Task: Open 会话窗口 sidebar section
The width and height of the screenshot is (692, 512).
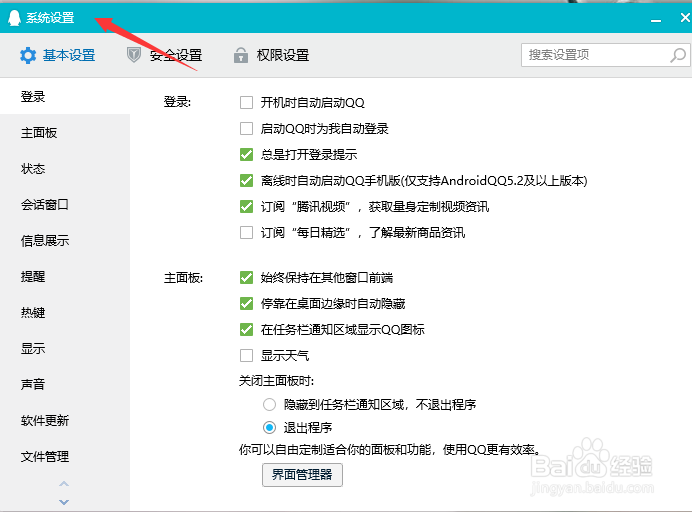Action: click(65, 204)
